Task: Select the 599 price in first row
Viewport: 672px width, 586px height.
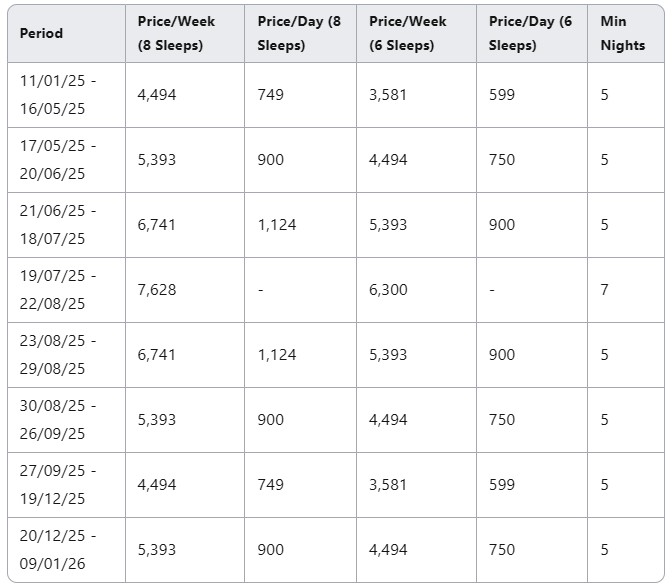Action: pos(502,95)
